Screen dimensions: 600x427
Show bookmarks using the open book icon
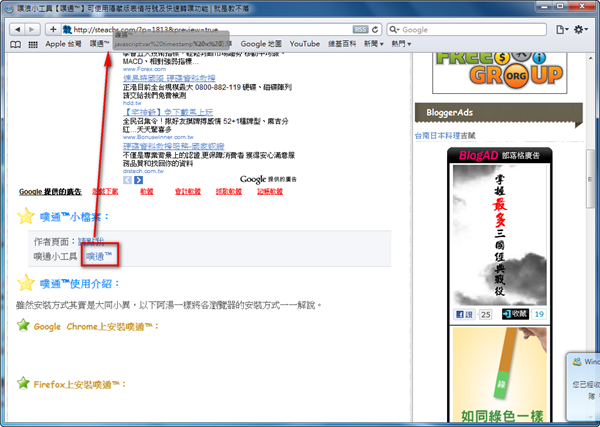15,44
